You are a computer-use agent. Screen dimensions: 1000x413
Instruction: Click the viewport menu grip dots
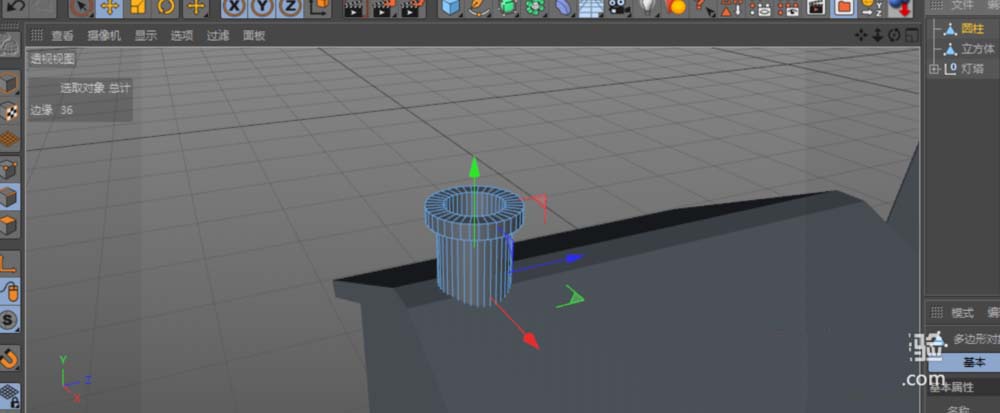(x=37, y=35)
